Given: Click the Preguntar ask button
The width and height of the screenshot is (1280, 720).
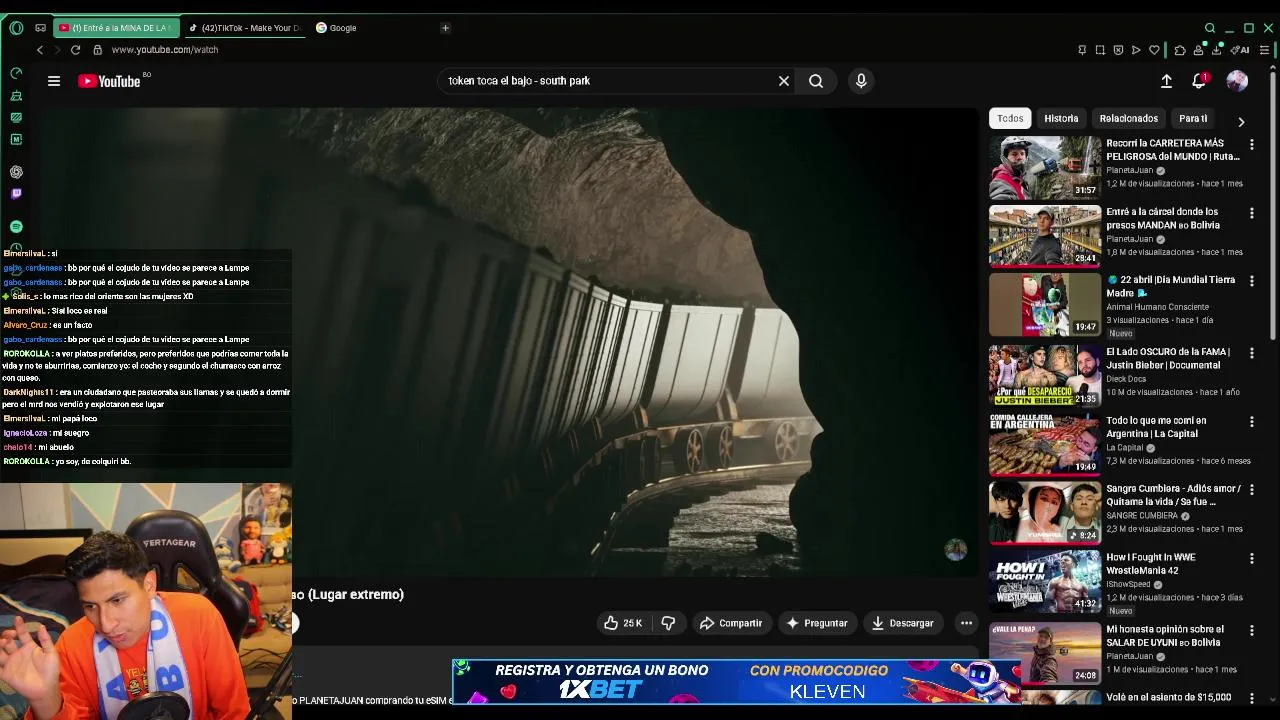Looking at the screenshot, I should [x=817, y=623].
